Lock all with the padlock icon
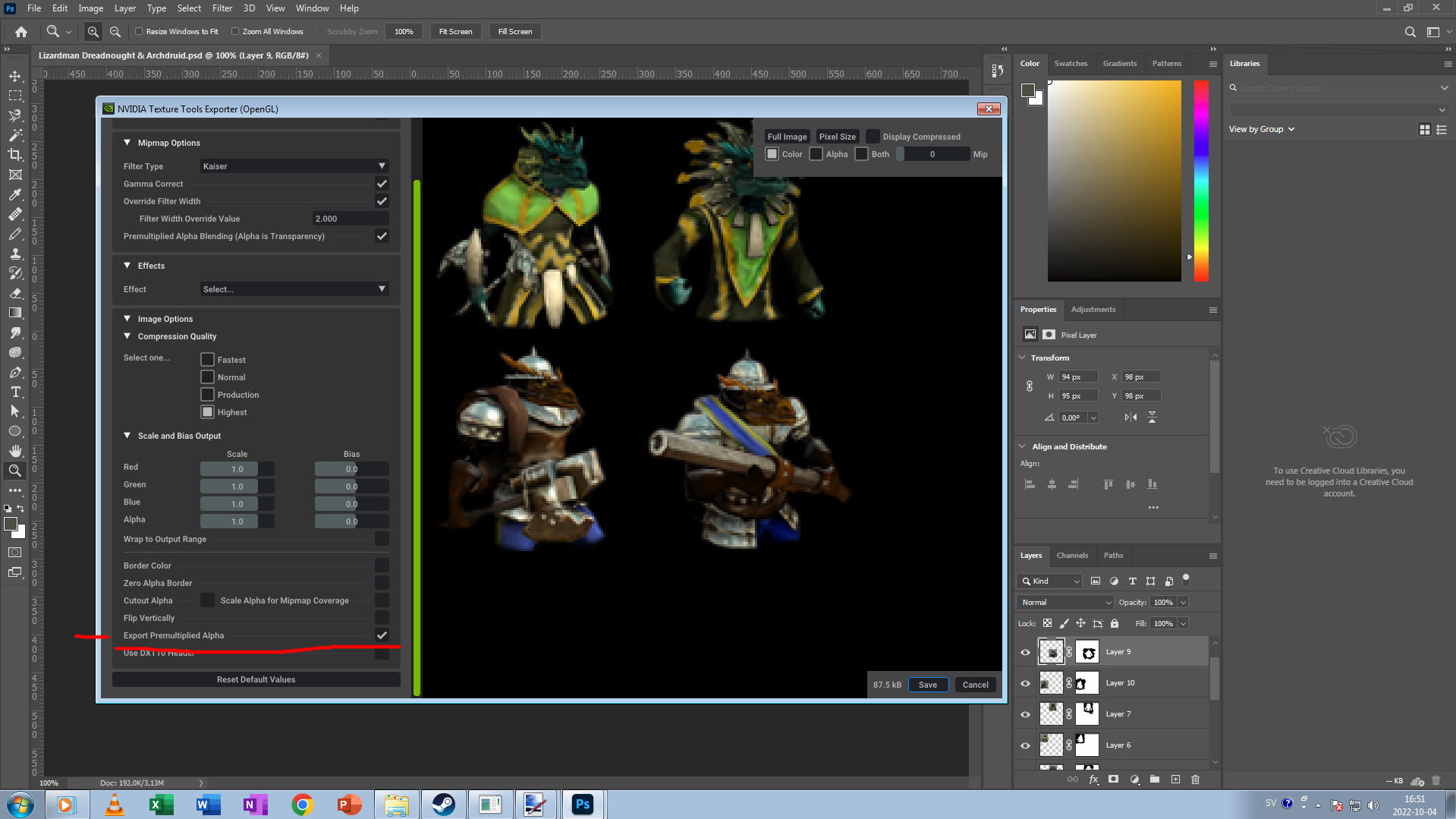 click(x=1115, y=624)
